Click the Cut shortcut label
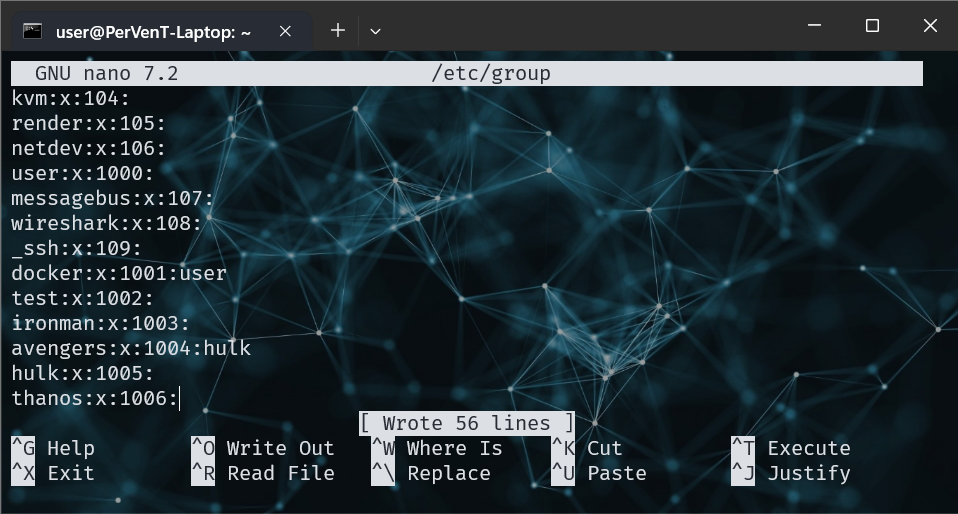Image resolution: width=958 pixels, height=514 pixels. [x=604, y=449]
